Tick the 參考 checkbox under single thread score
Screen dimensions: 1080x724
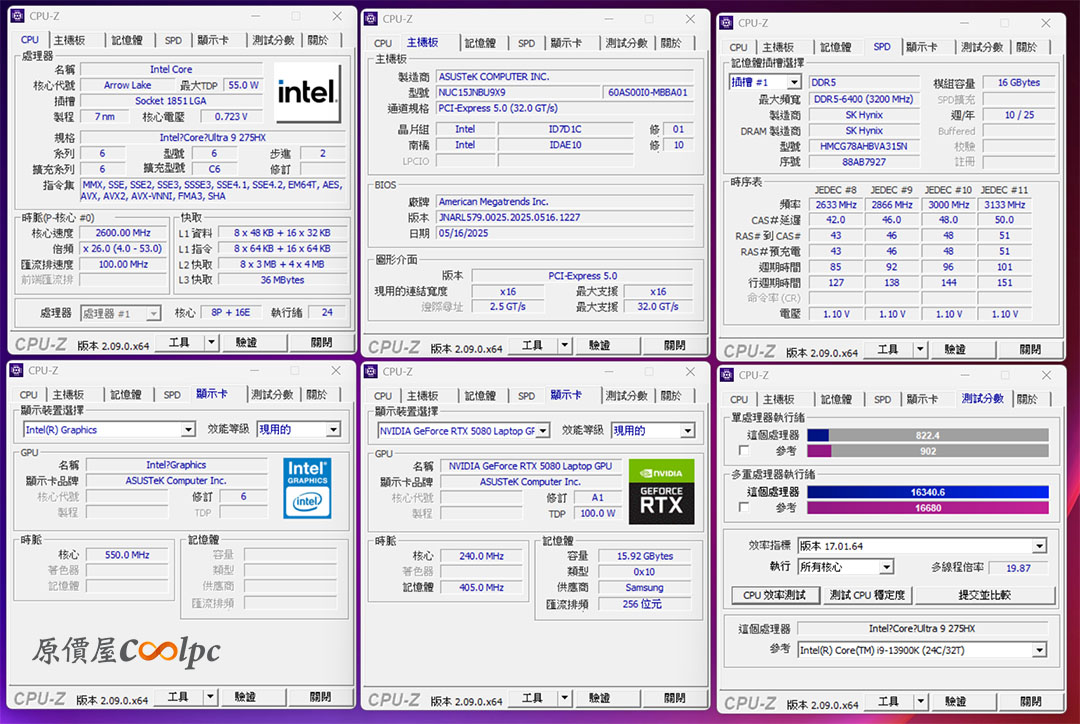(743, 451)
